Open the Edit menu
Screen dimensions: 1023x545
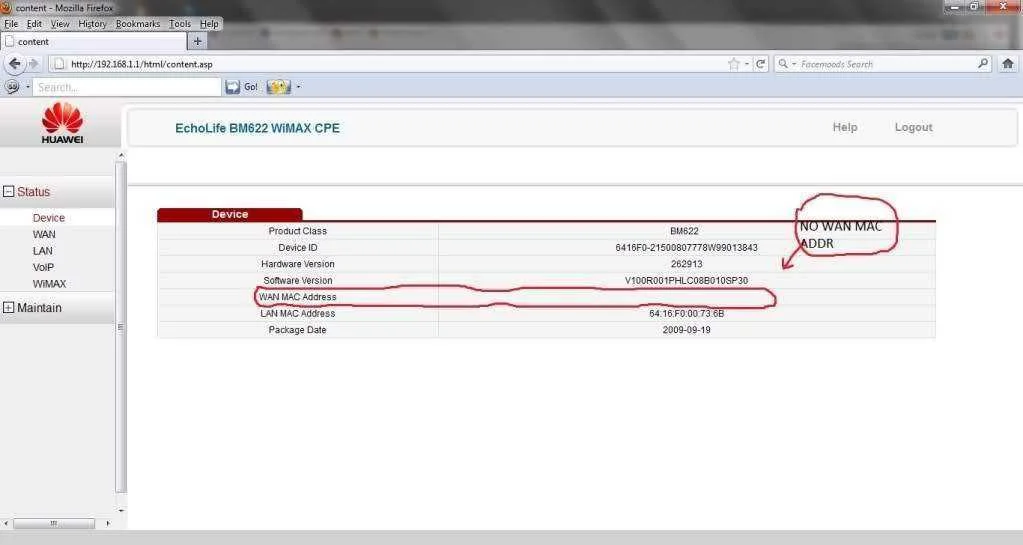(x=34, y=23)
